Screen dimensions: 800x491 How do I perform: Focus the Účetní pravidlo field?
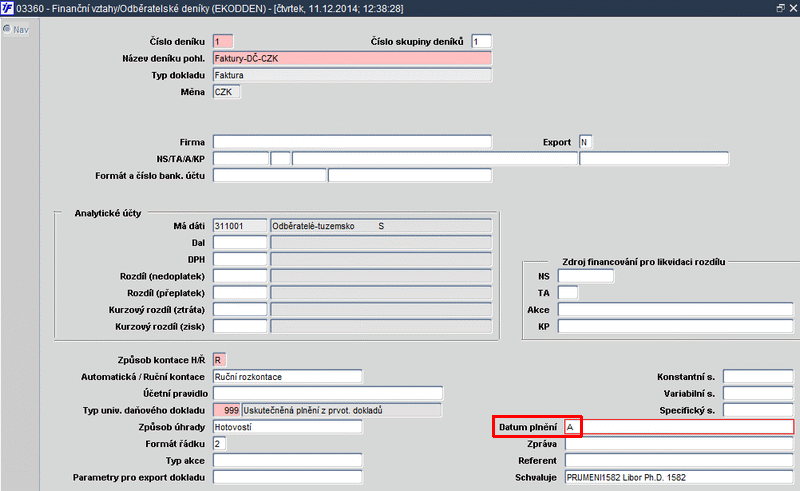click(328, 394)
